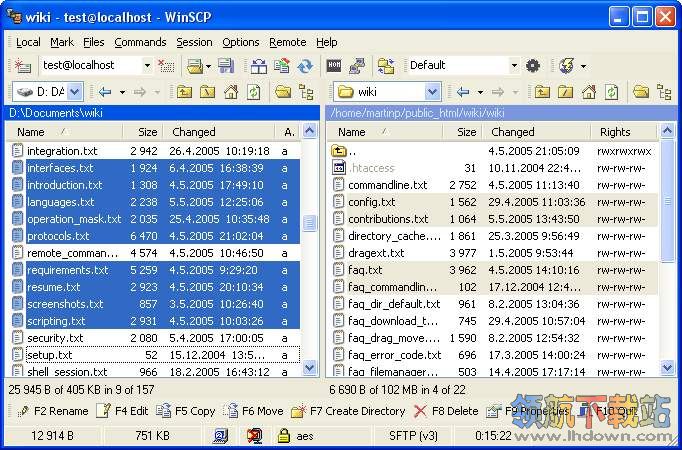682x450 pixels.
Task: Go to local root directory
Action: point(207,92)
